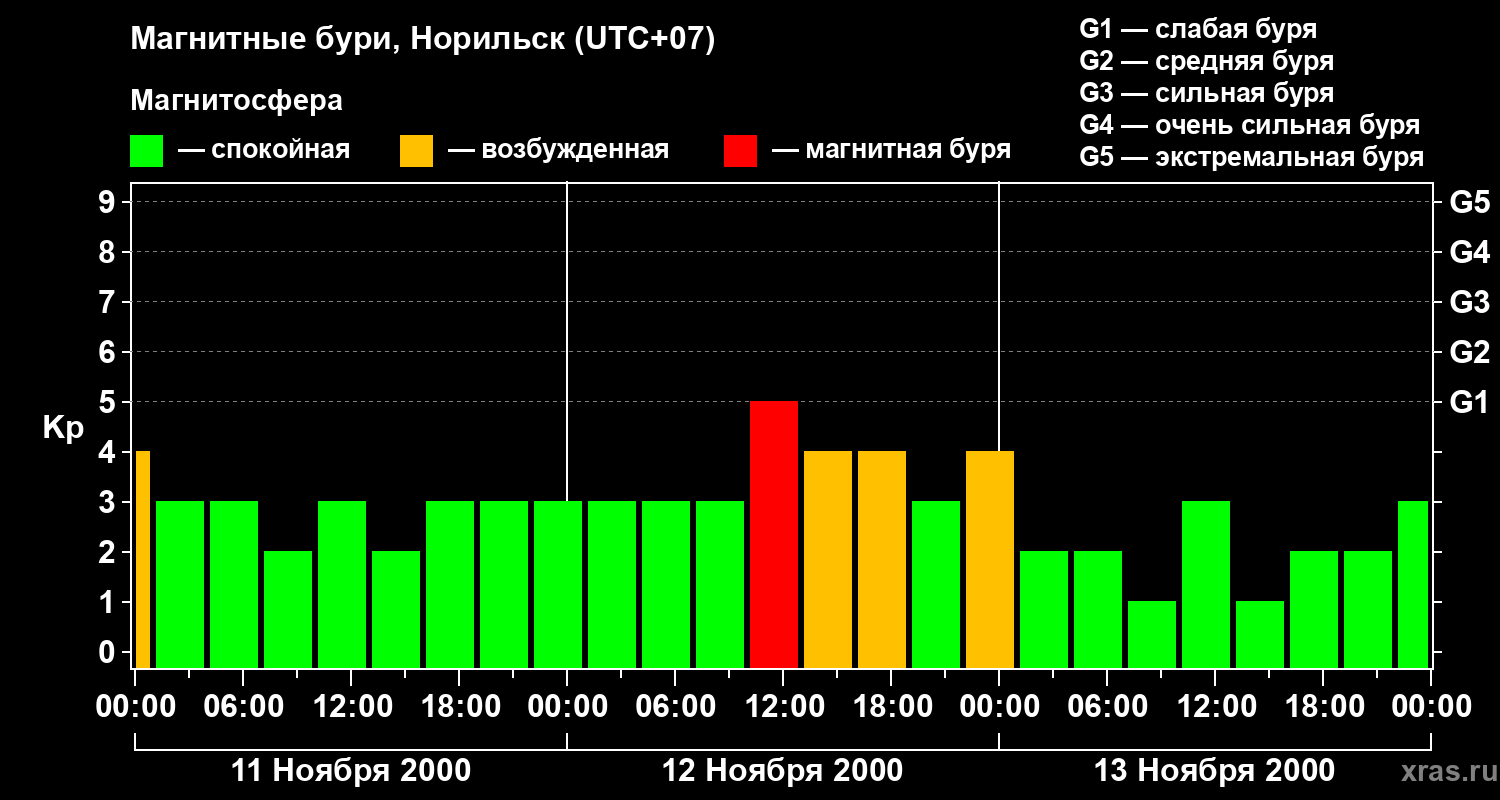Select the orange Kp 4 bar right after the red bar
Screen dimensions: 1500x800
pyautogui.click(x=828, y=559)
